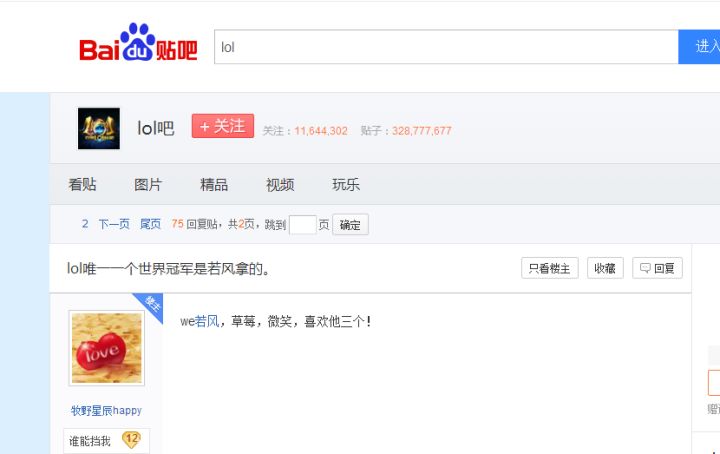Viewport: 720px width, 454px height.
Task: Open the lol吧 forum name link
Action: point(156,129)
